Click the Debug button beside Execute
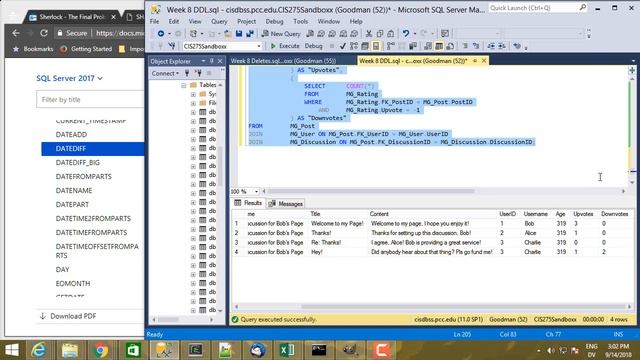The height and width of the screenshot is (360, 640). (x=313, y=46)
